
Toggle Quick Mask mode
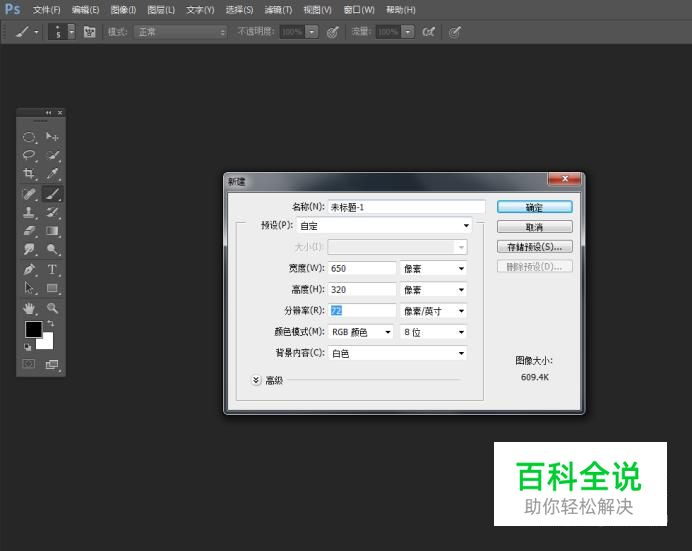point(29,364)
